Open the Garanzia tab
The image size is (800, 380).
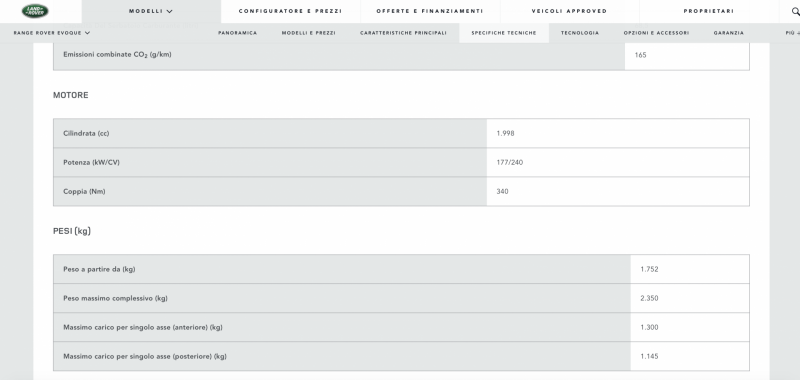pyautogui.click(x=729, y=33)
